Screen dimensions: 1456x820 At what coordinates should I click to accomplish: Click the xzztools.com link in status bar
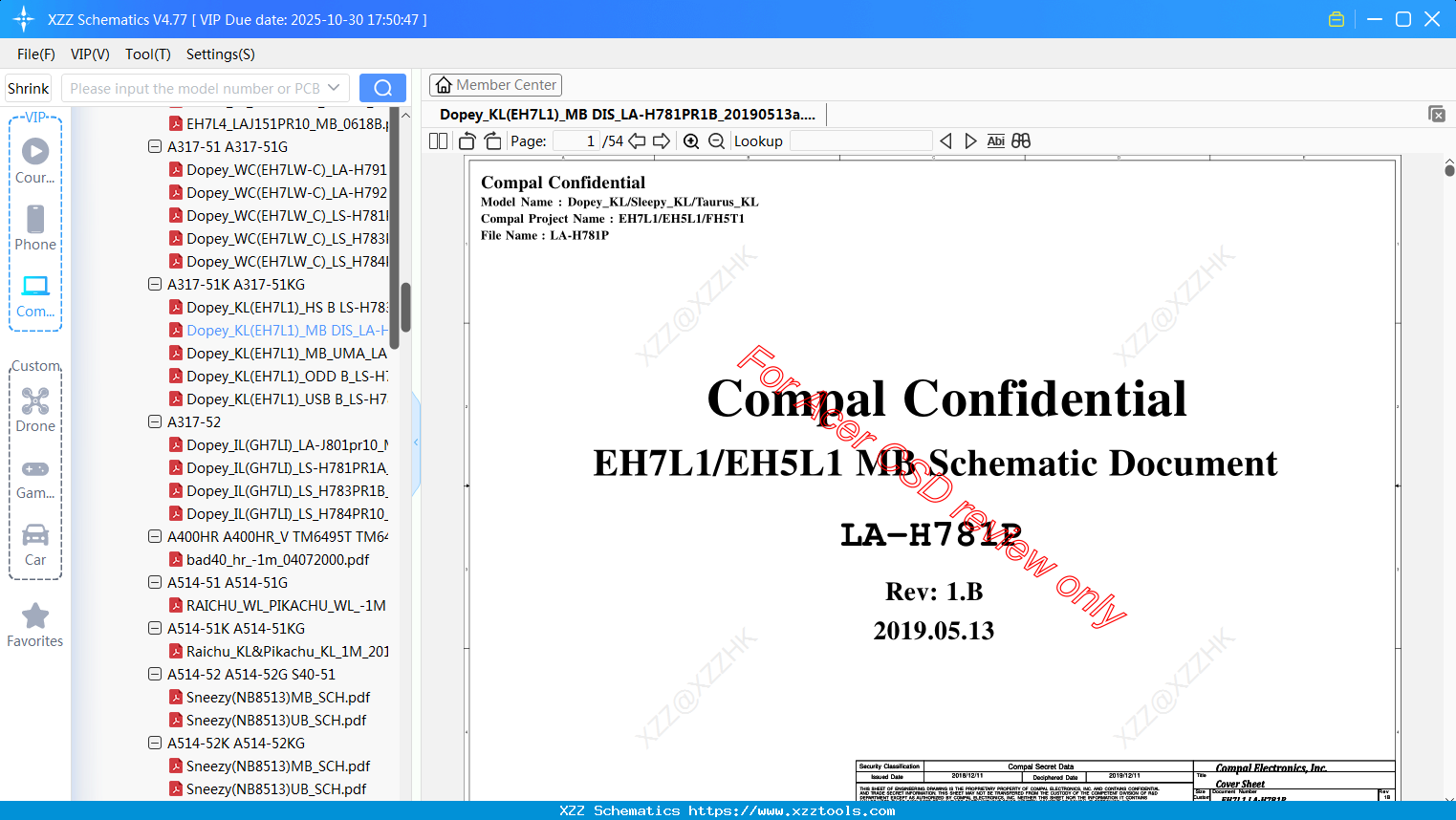(x=792, y=810)
